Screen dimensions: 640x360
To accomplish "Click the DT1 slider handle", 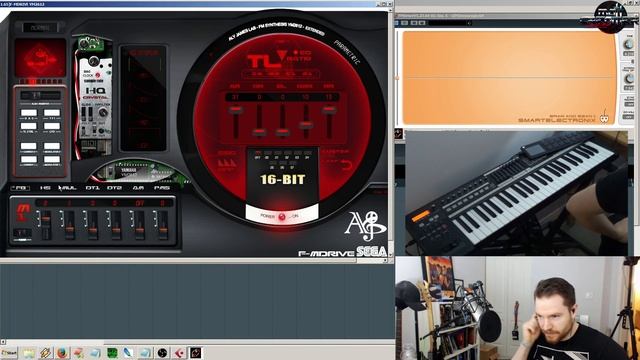I will click(x=93, y=231).
